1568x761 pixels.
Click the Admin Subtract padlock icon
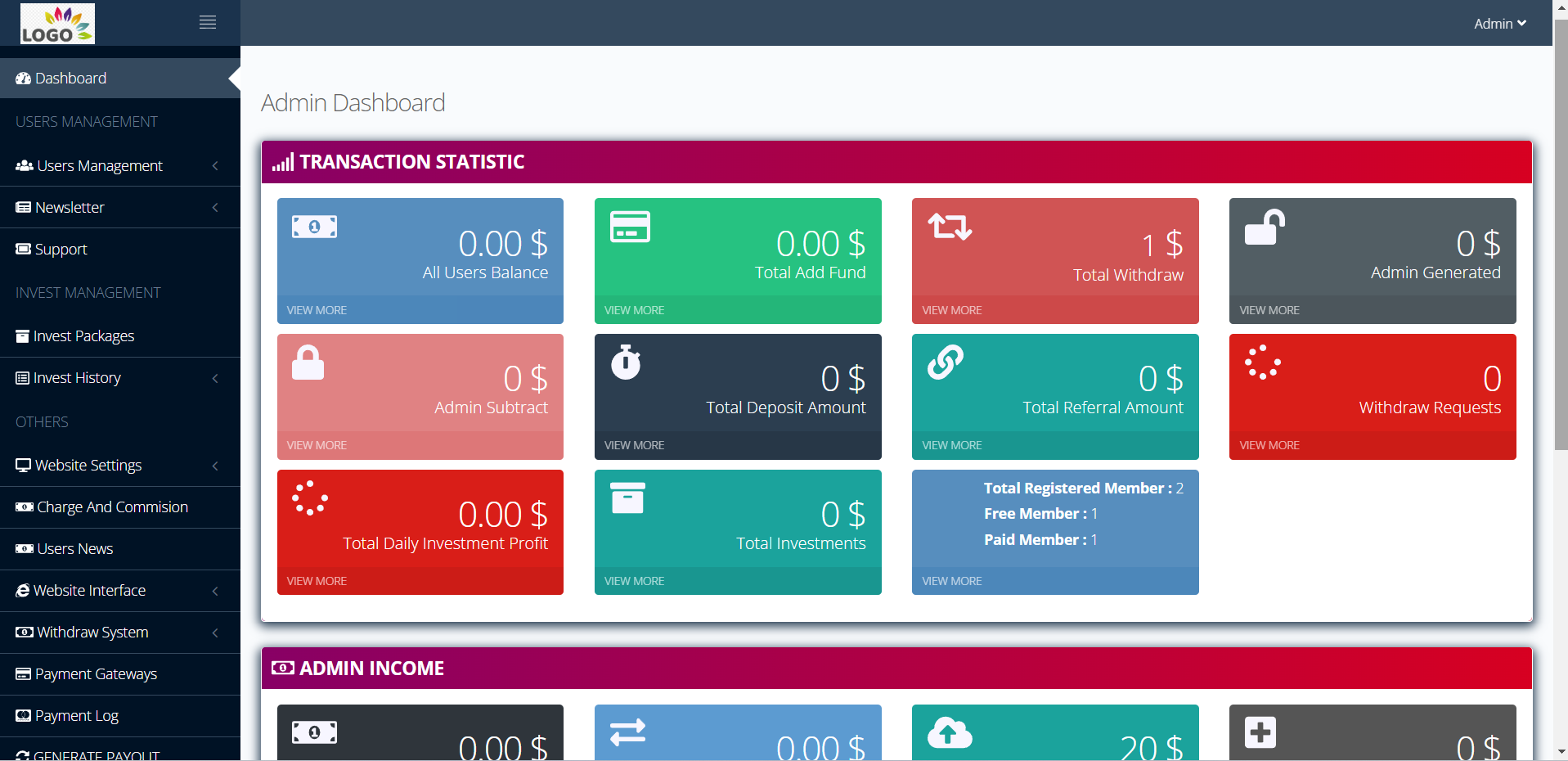tap(308, 362)
